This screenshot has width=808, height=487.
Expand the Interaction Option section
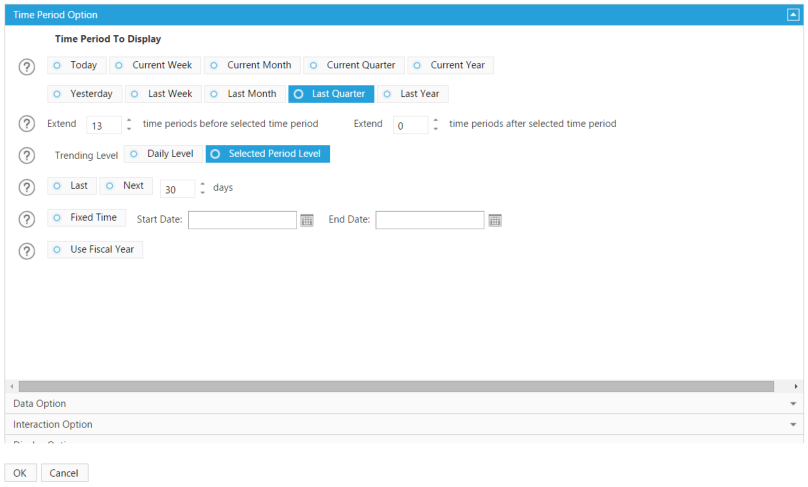click(404, 425)
